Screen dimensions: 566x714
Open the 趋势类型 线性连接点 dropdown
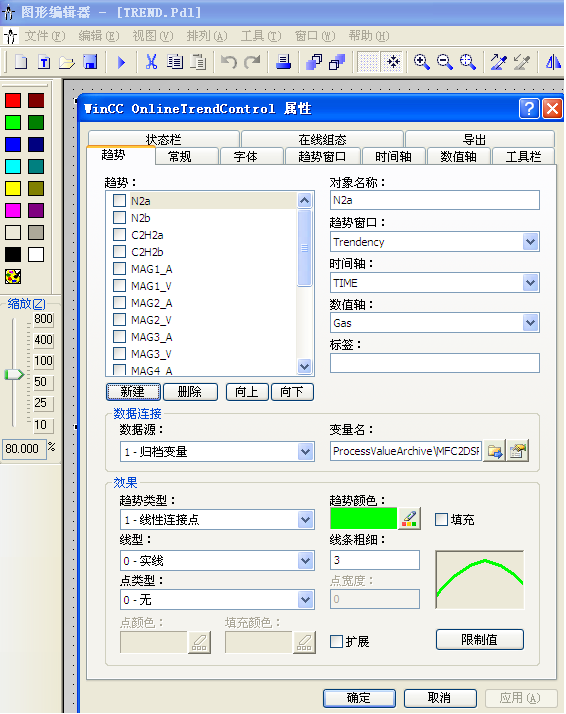point(306,520)
